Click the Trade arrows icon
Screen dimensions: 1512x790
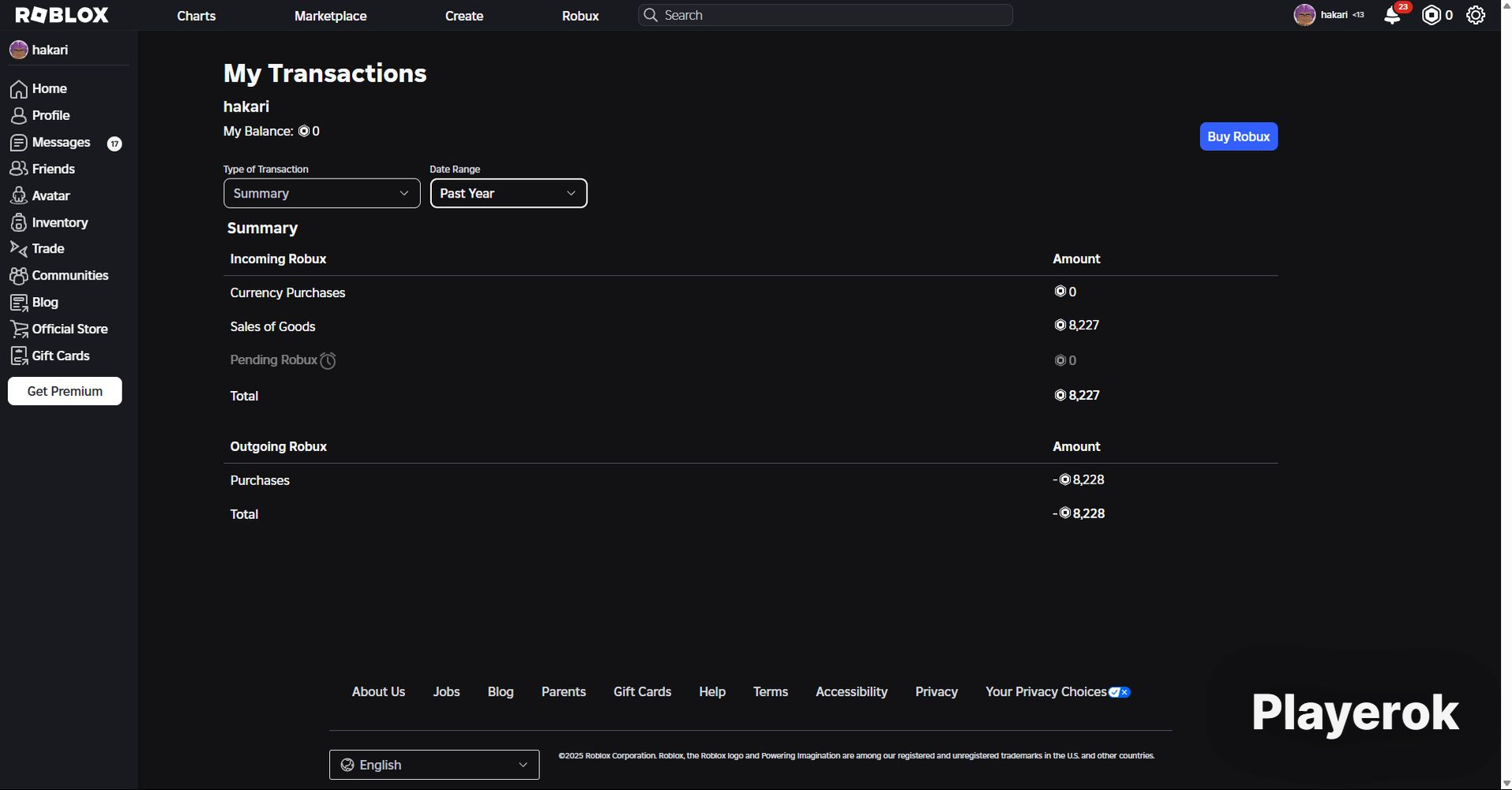19,249
